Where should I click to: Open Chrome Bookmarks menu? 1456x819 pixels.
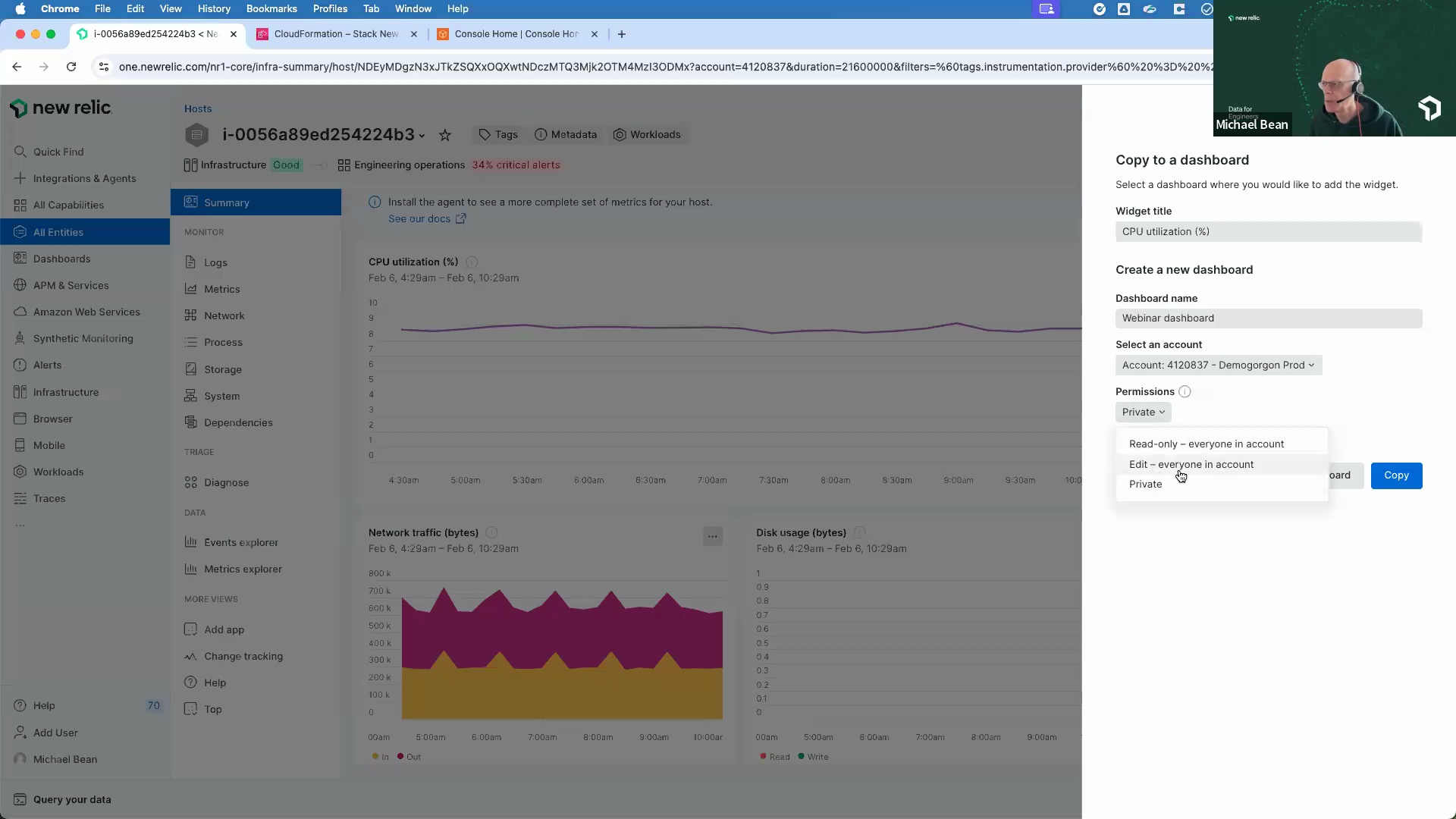(271, 9)
